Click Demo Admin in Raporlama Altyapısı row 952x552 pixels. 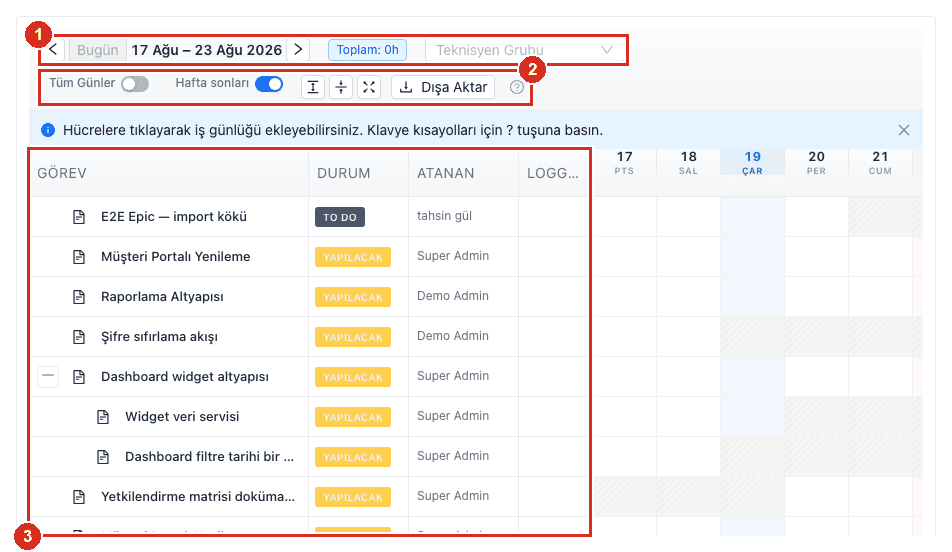[453, 296]
